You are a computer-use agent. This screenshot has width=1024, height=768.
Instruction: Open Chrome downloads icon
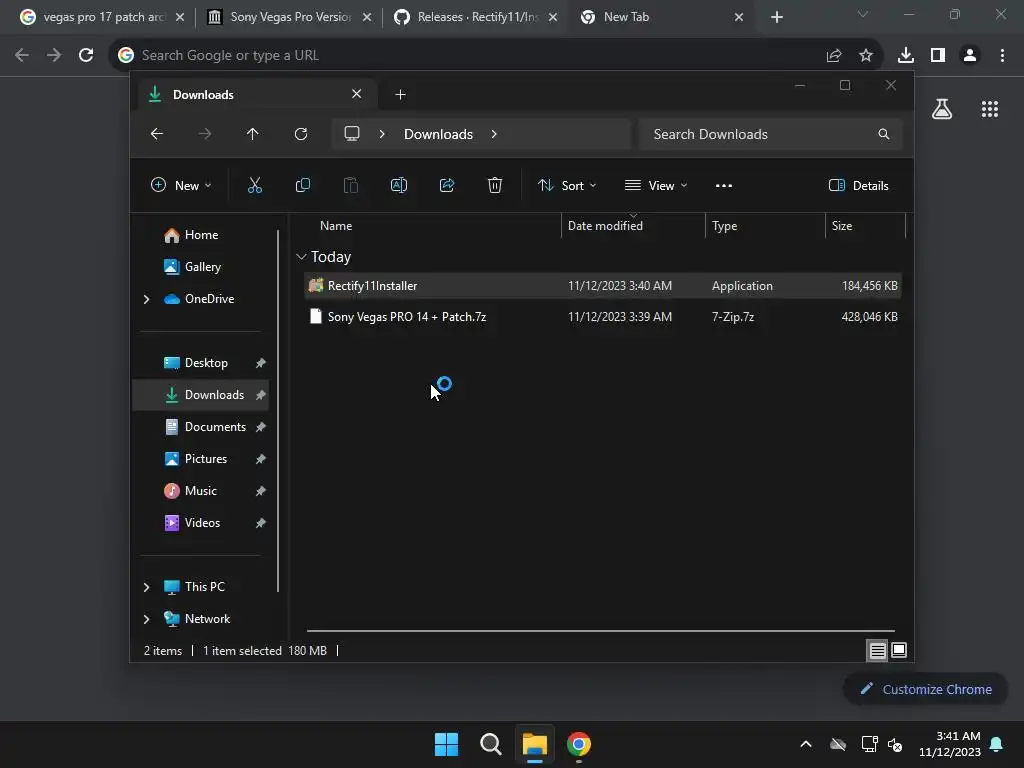pos(906,55)
